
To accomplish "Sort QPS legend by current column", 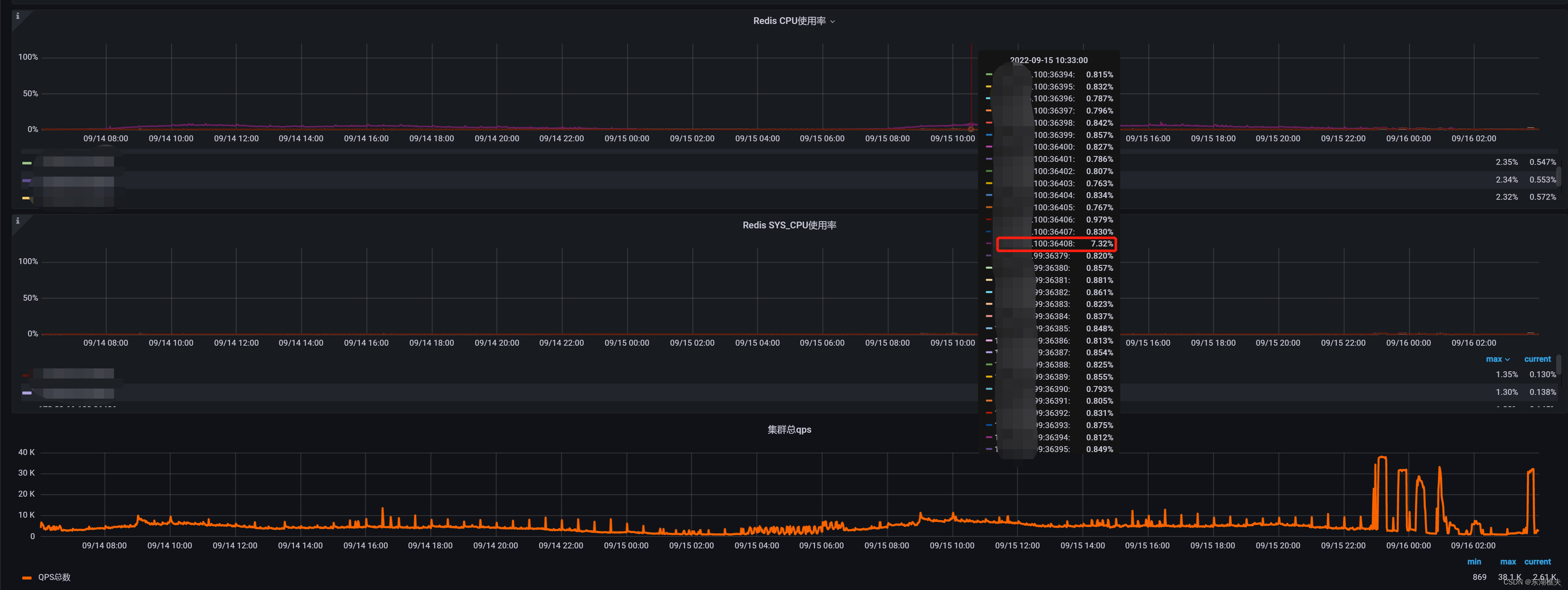I will click(1537, 562).
